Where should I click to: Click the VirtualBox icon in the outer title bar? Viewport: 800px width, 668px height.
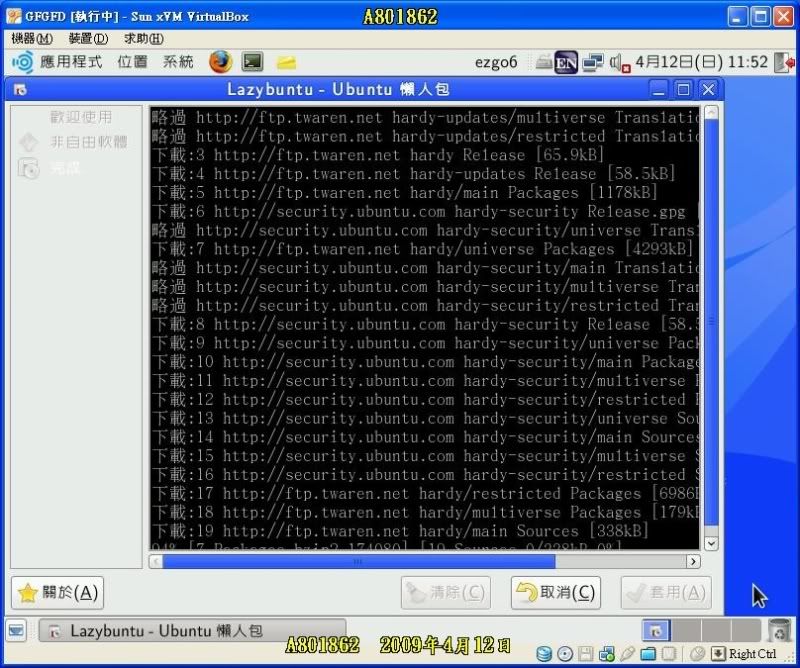coord(14,16)
